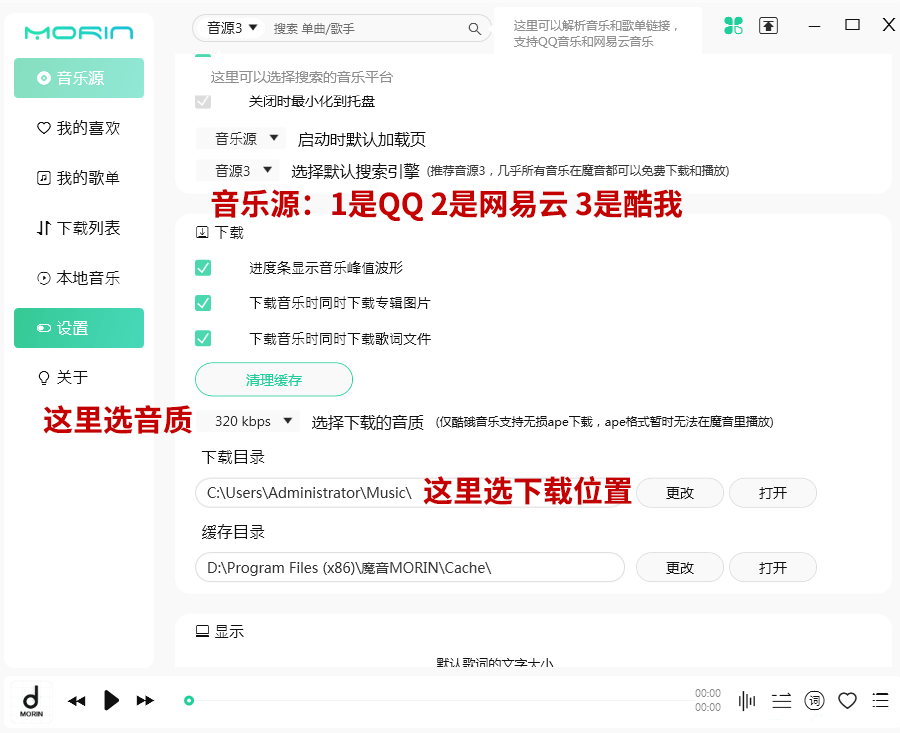
Task: Open 本地音乐 local music
Action: point(79,278)
